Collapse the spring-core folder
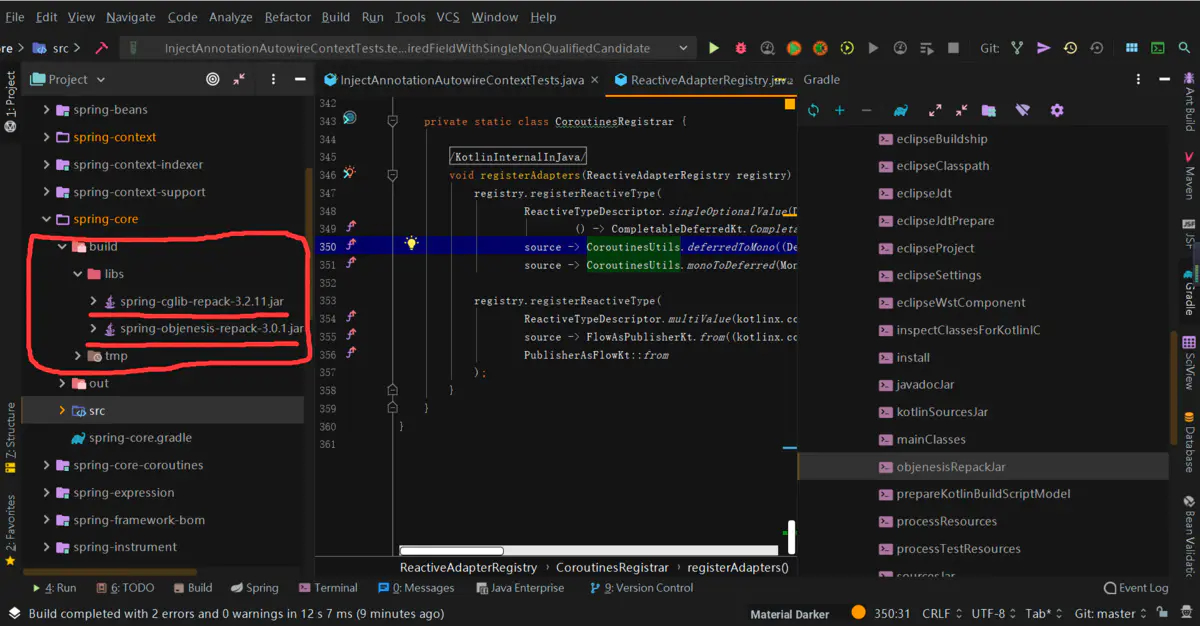This screenshot has height=626, width=1200. (x=46, y=219)
